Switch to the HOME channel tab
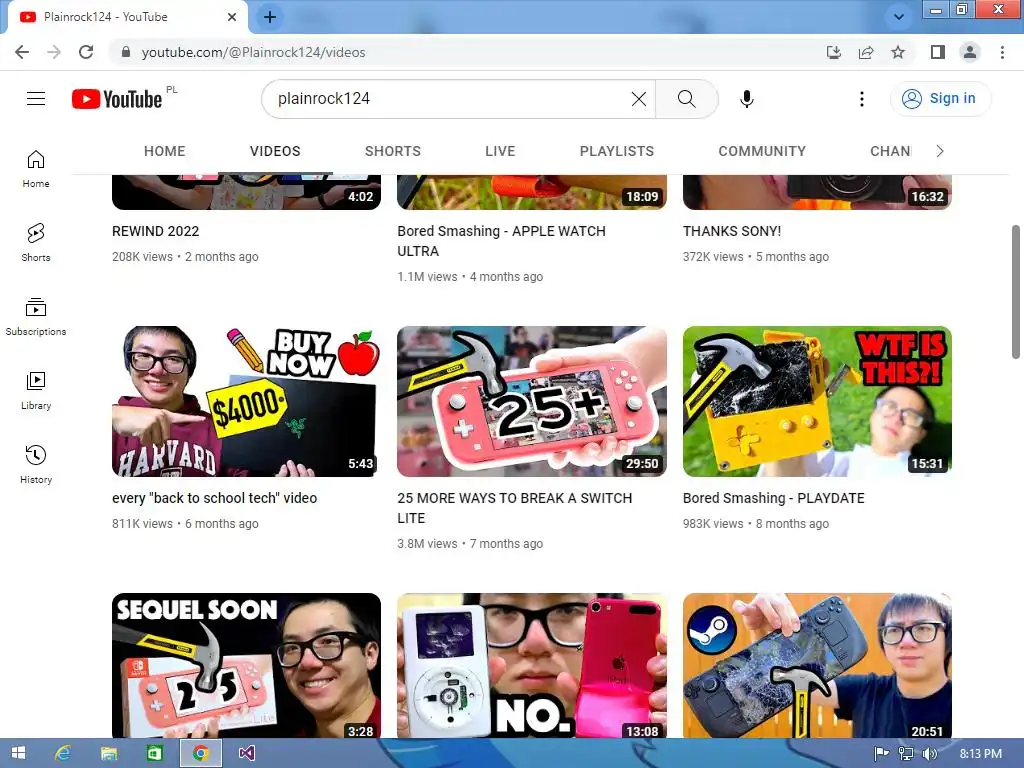Screen dimensions: 1024x768 [x=165, y=151]
